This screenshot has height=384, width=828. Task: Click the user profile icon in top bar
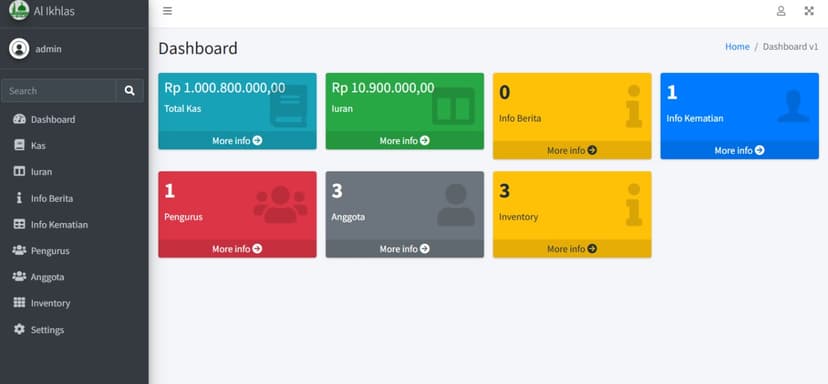pos(780,11)
